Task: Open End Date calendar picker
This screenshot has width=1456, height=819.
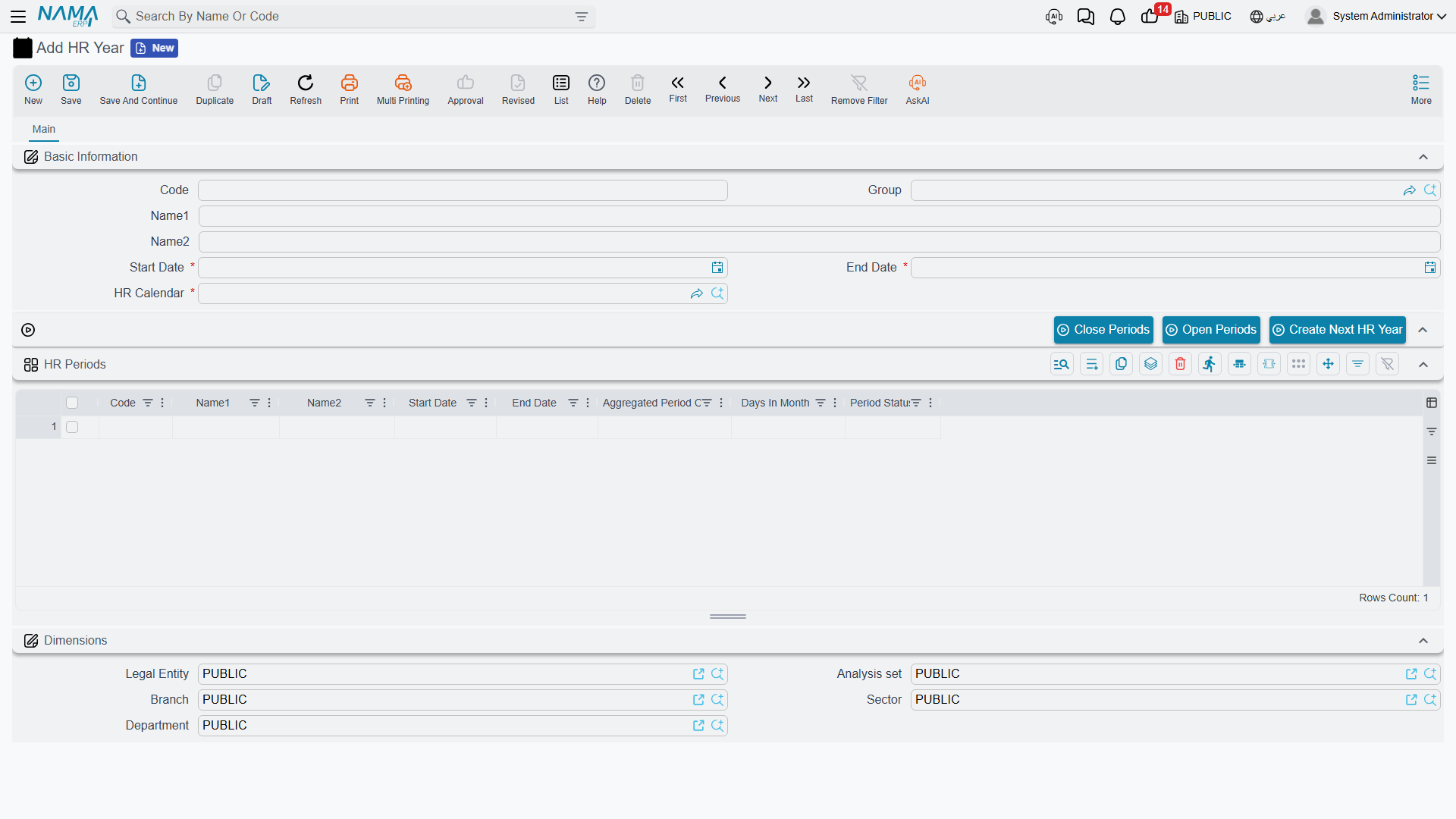Action: [1430, 268]
